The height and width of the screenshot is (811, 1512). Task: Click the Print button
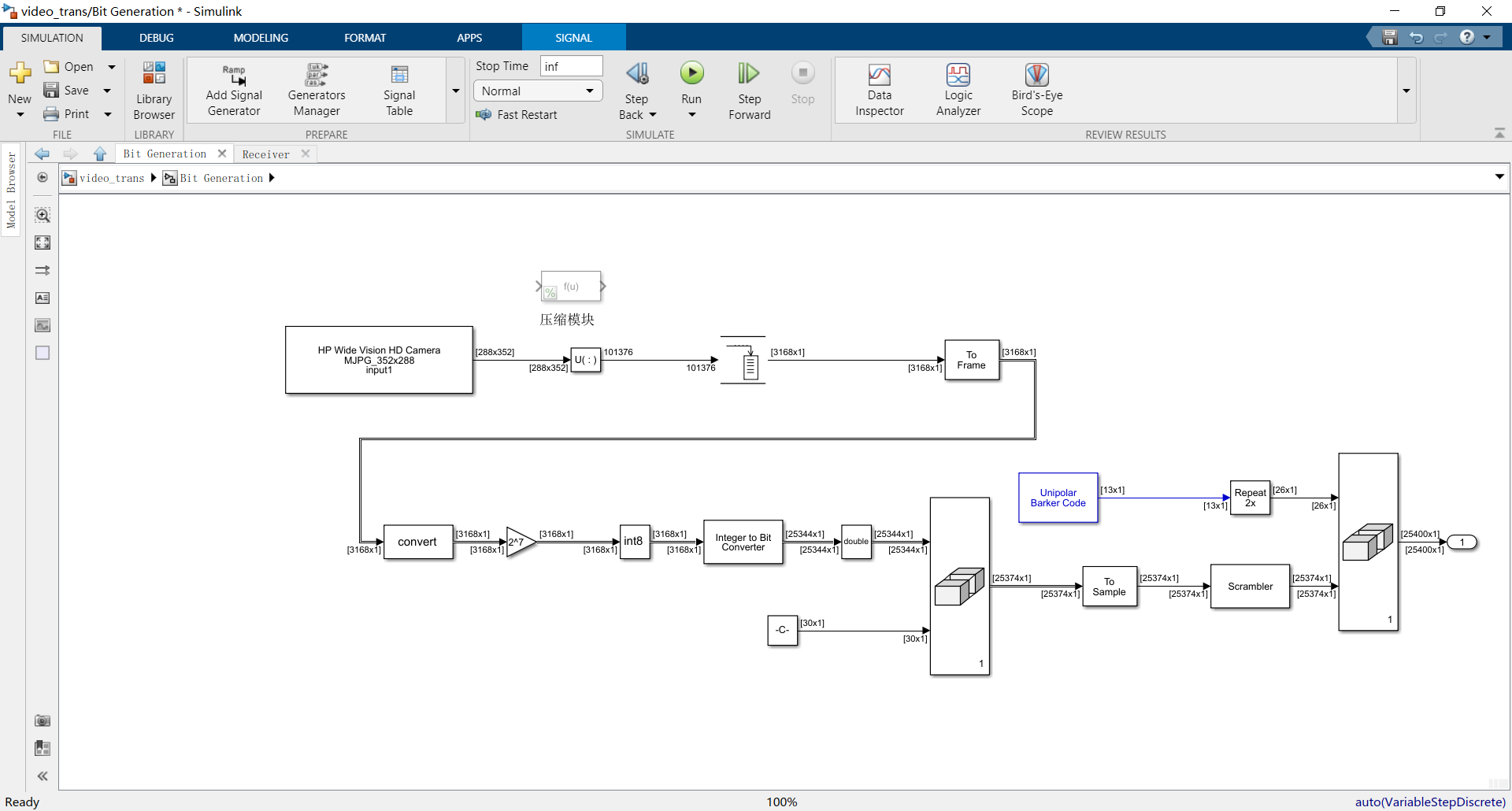(x=77, y=113)
